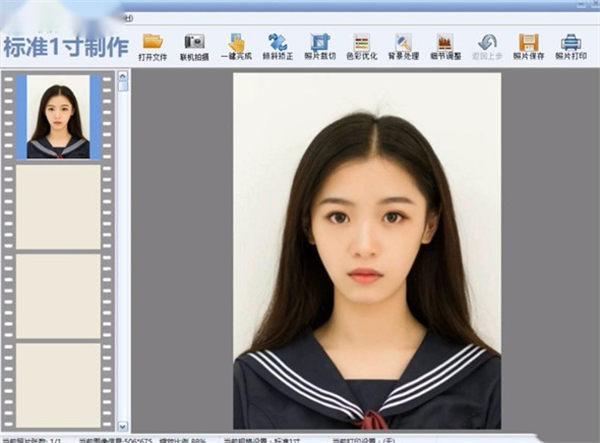The image size is (600, 443).
Task: Click the filmstrip vertical scrollbar track
Action: 123,250
